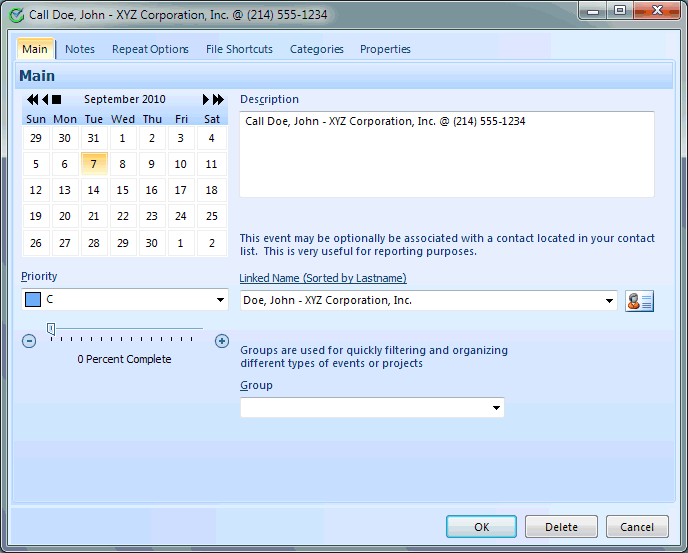Expand the Linked Name dropdown
The image size is (688, 553).
pos(609,301)
